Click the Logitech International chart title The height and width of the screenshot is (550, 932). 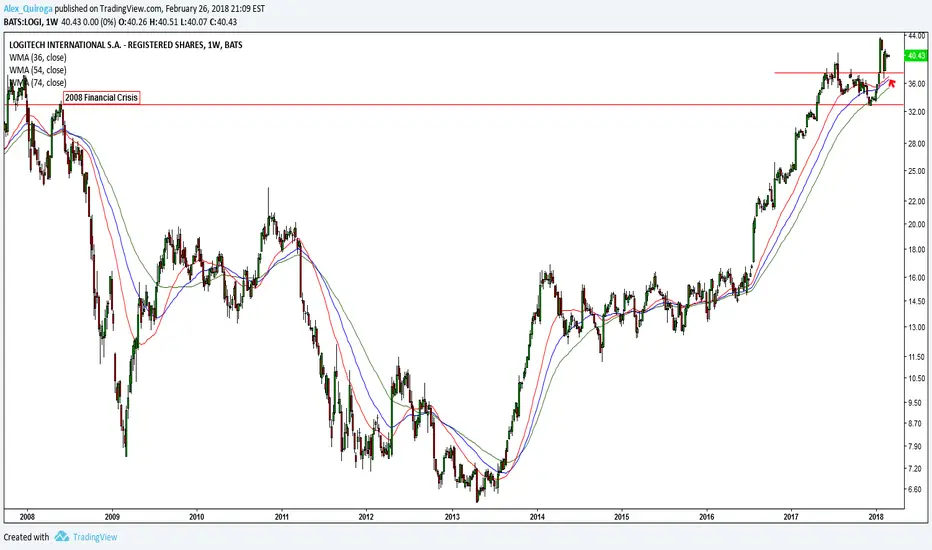[126, 45]
